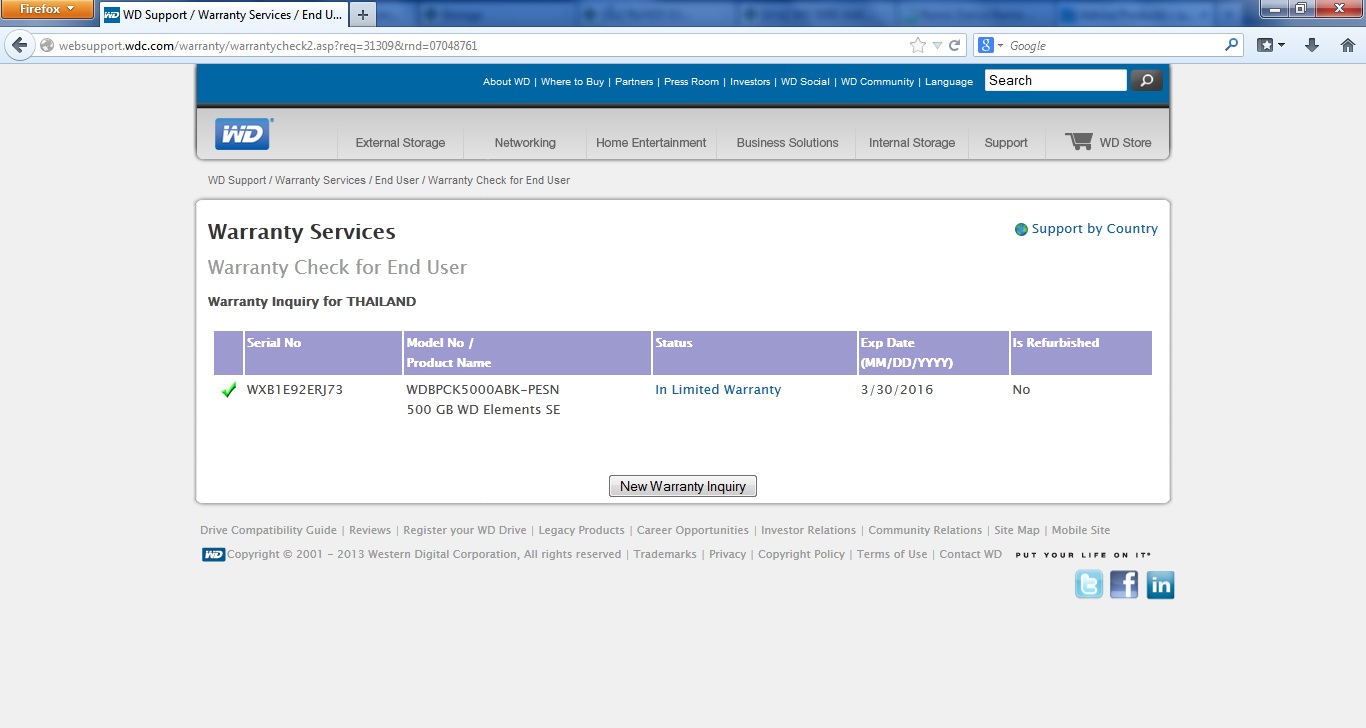The width and height of the screenshot is (1366, 728).
Task: Open the Mobile Site footer link
Action: coord(1081,530)
